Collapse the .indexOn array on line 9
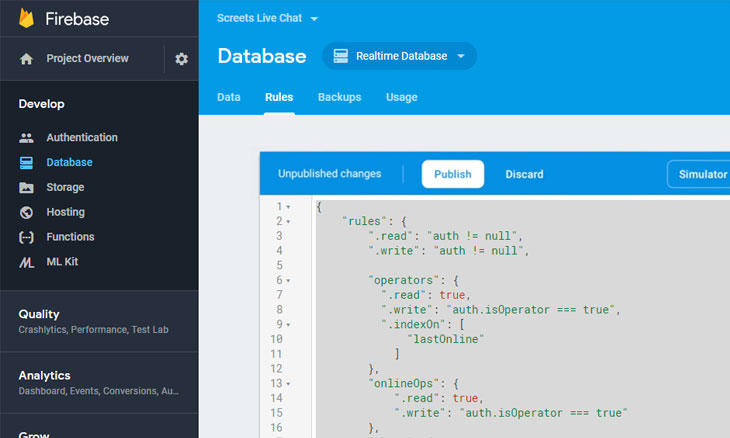 pyautogui.click(x=288, y=325)
